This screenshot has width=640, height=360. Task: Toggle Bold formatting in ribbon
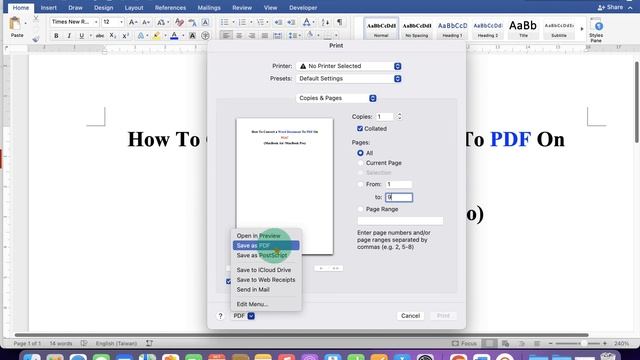[x=56, y=36]
